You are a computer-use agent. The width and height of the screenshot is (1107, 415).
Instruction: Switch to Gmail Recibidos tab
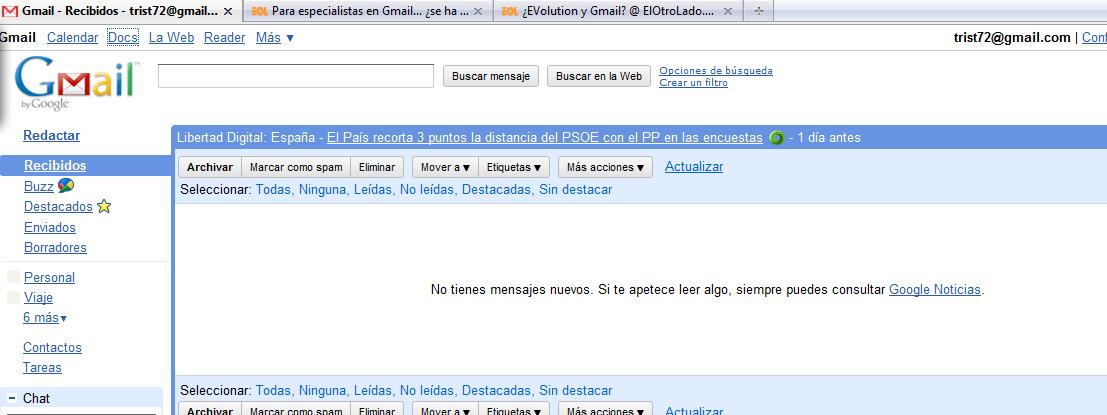[120, 11]
